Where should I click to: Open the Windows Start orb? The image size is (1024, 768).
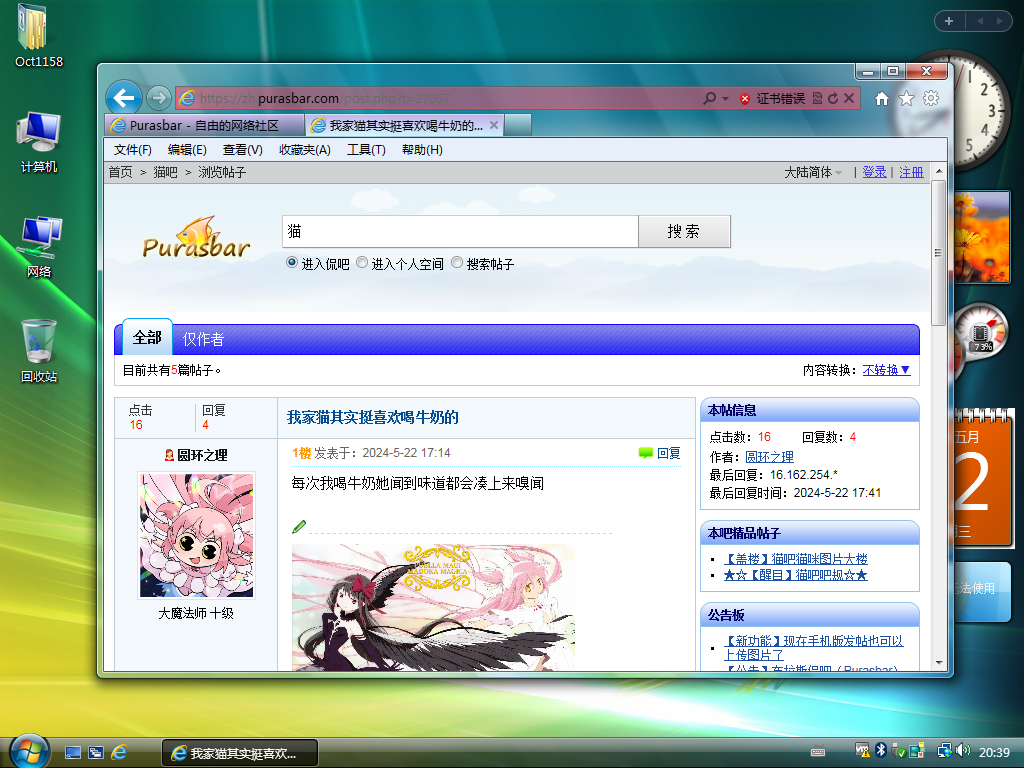[x=29, y=751]
